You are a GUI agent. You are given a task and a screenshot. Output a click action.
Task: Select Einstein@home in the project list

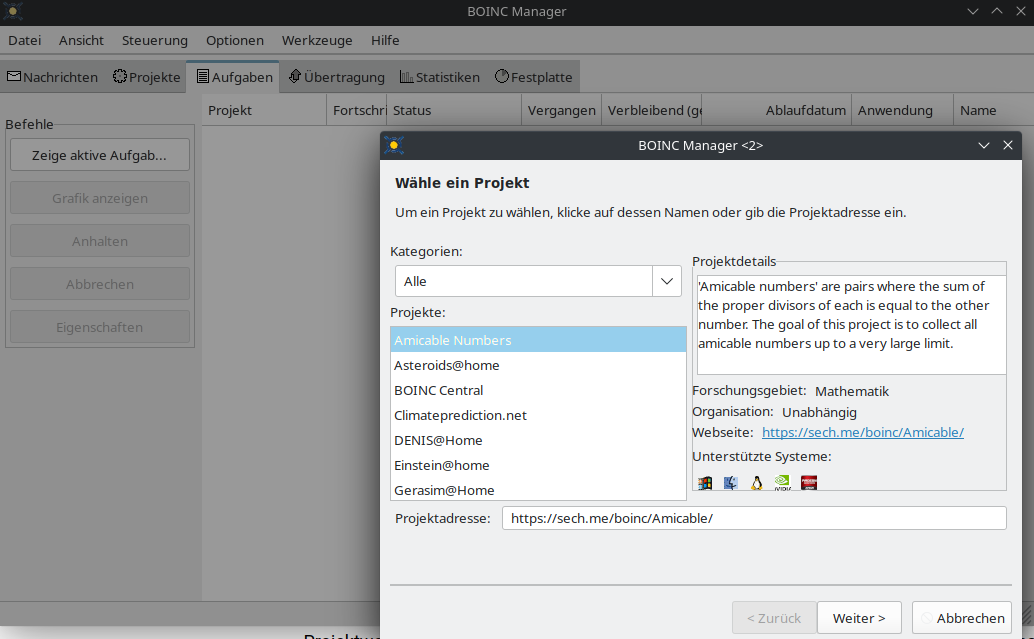(441, 465)
